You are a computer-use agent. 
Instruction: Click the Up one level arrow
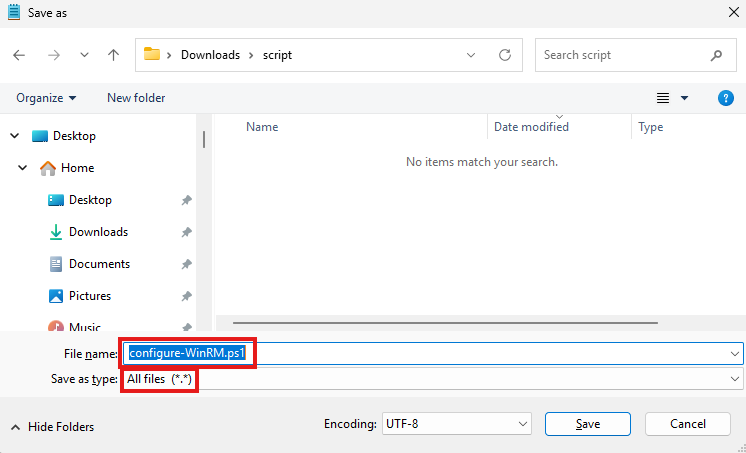pyautogui.click(x=113, y=55)
